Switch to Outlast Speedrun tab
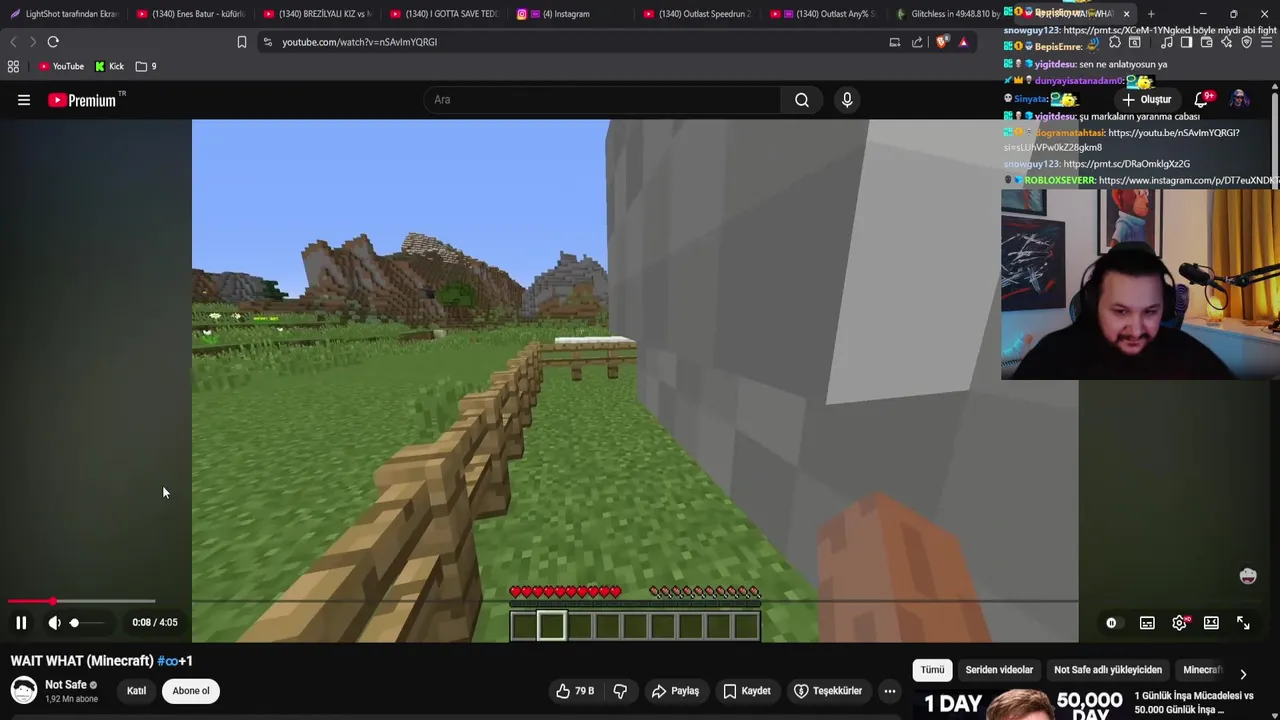Viewport: 1280px width, 720px height. [698, 14]
